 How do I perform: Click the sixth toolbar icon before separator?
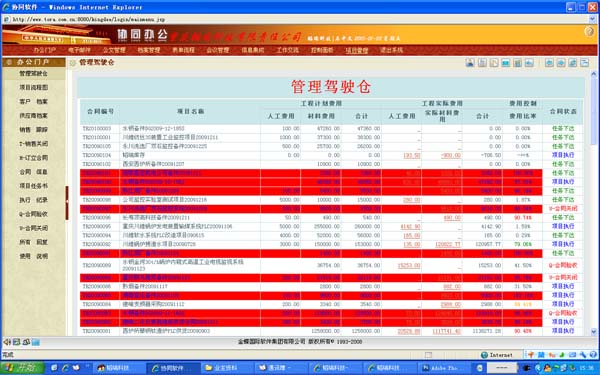(x=529, y=63)
